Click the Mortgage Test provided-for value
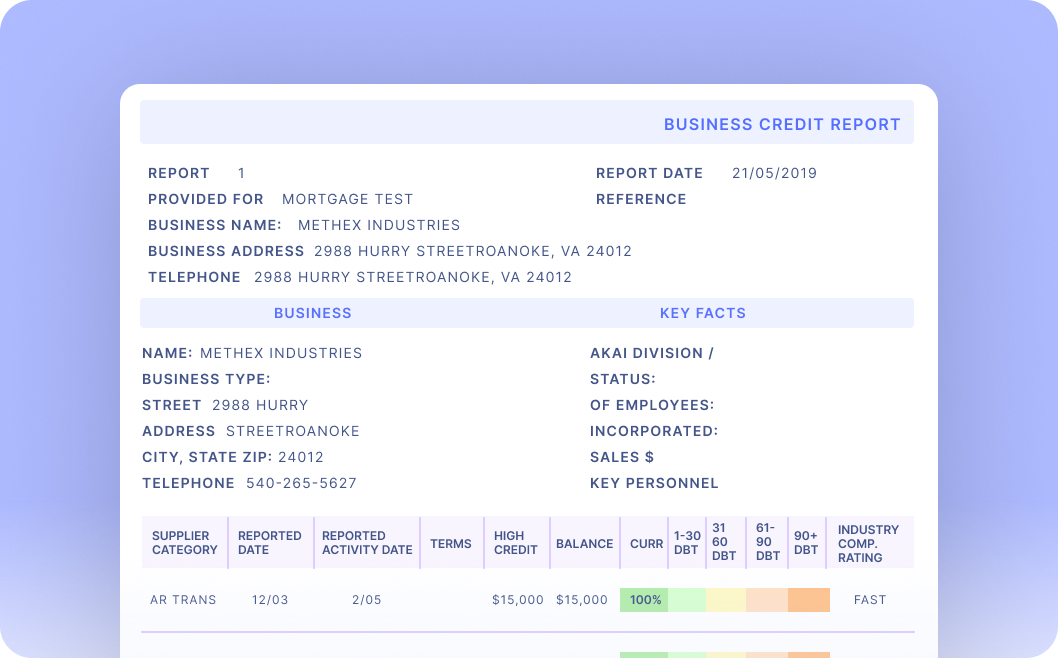Screen dimensions: 1058x658 (347, 199)
